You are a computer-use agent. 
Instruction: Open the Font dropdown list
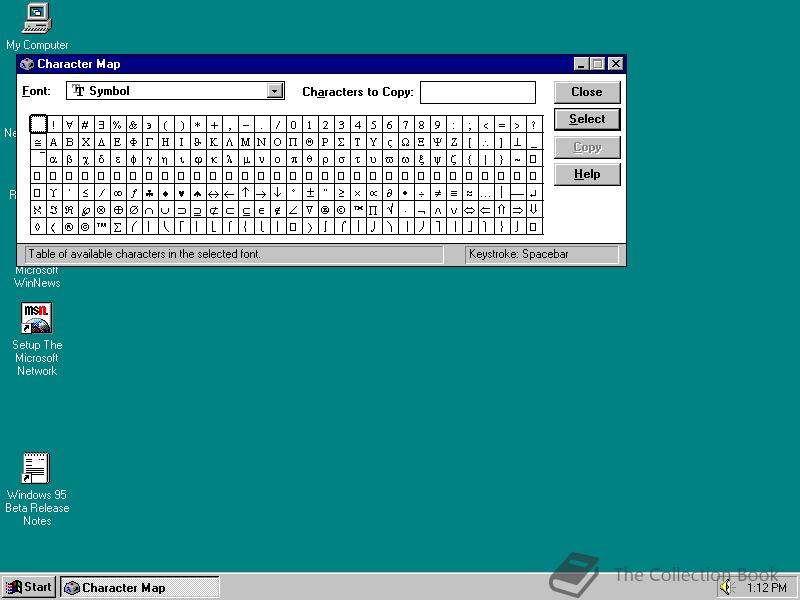(274, 91)
